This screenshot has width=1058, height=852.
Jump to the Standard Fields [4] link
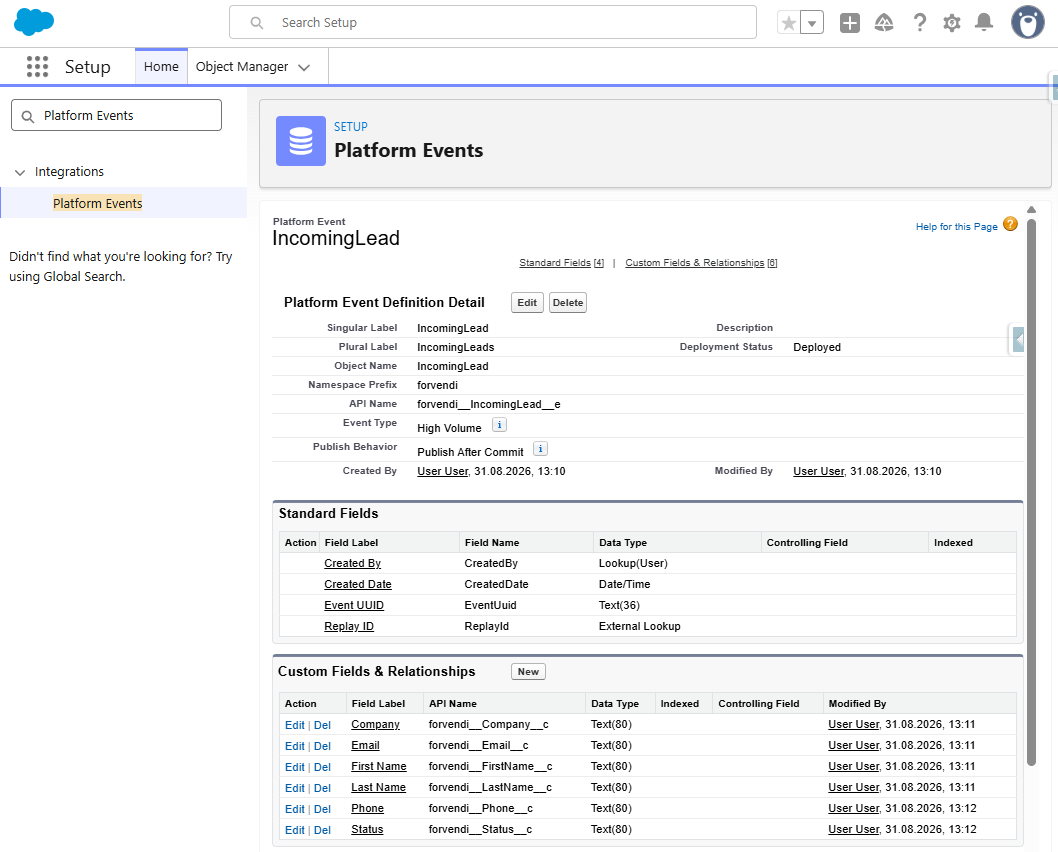561,263
